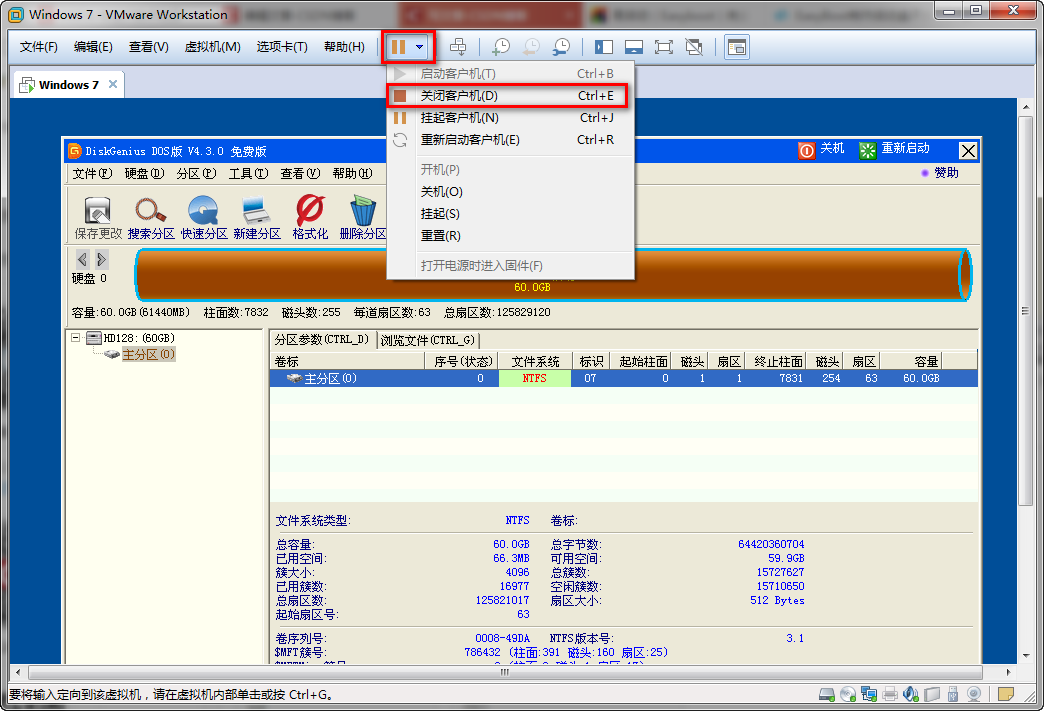This screenshot has height=711, width=1044.
Task: Create a partition with 新建分区
Action: click(x=257, y=216)
